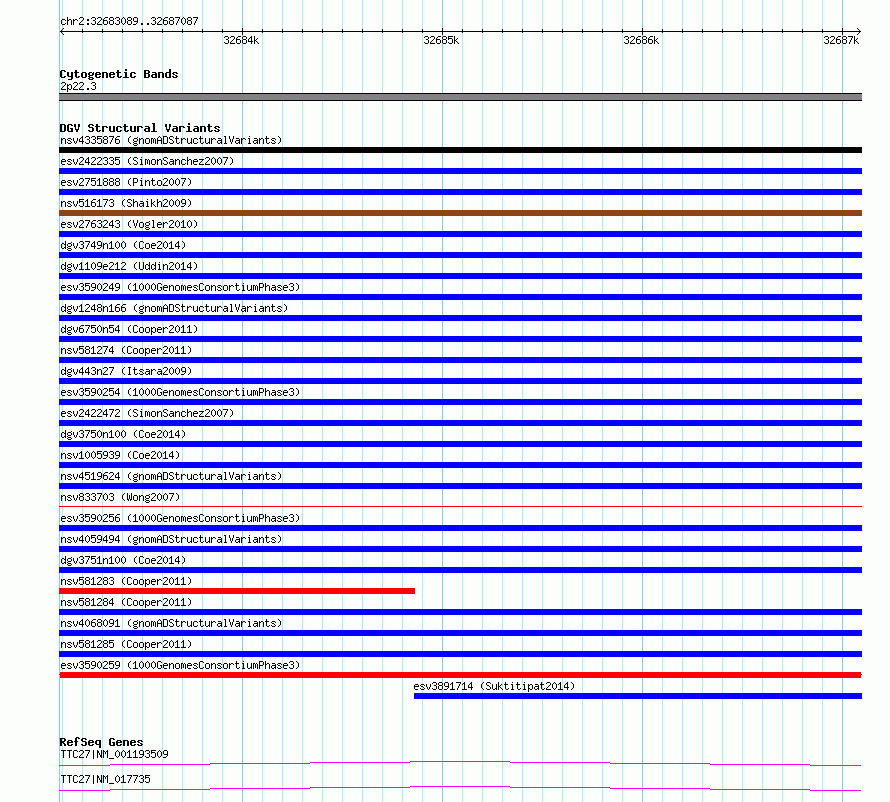Open variant nsv4519624 (gnomADStructuralVariants) label
This screenshot has width=890, height=802.
(x=171, y=476)
